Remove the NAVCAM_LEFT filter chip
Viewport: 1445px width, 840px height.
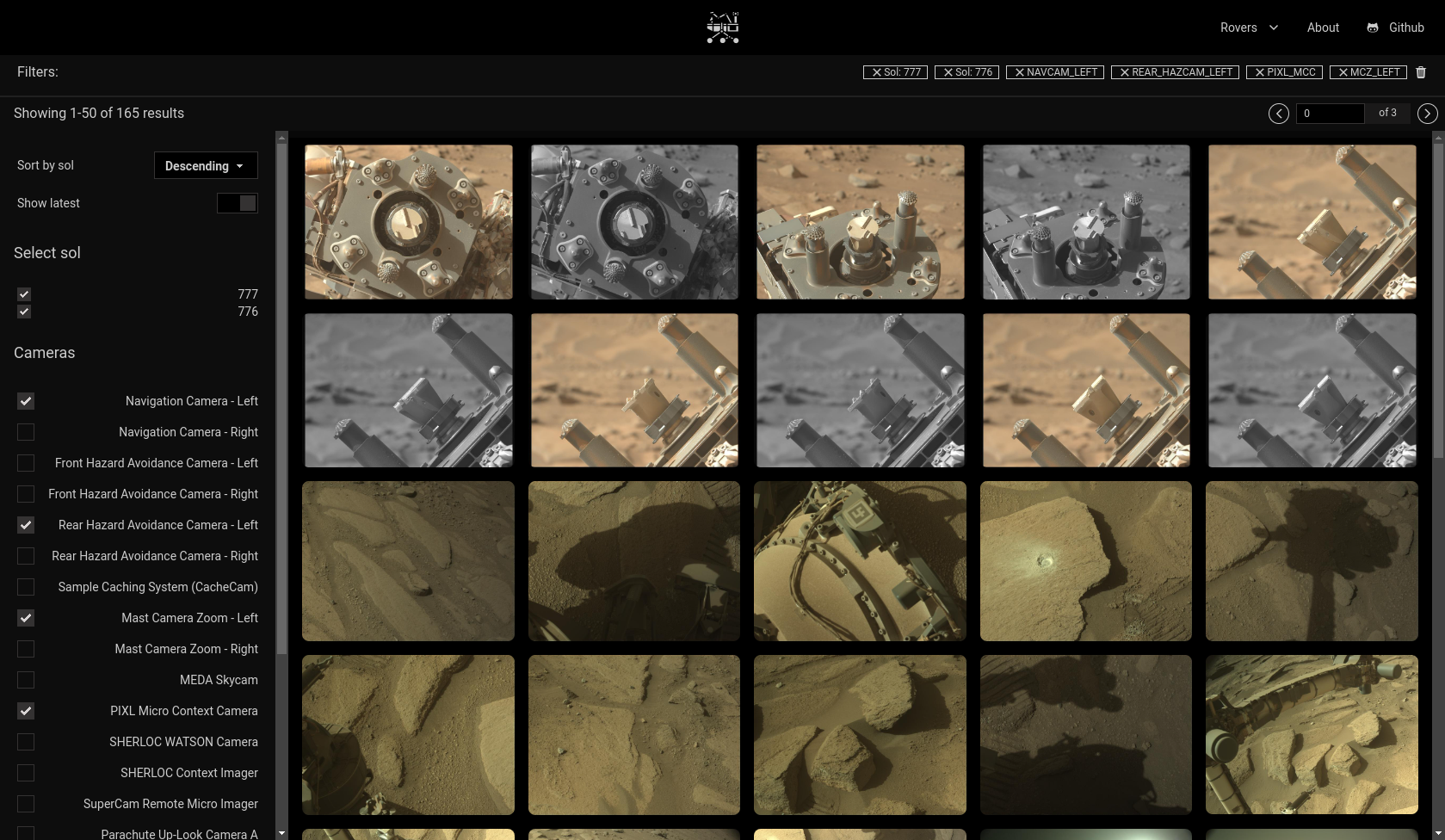(1054, 72)
